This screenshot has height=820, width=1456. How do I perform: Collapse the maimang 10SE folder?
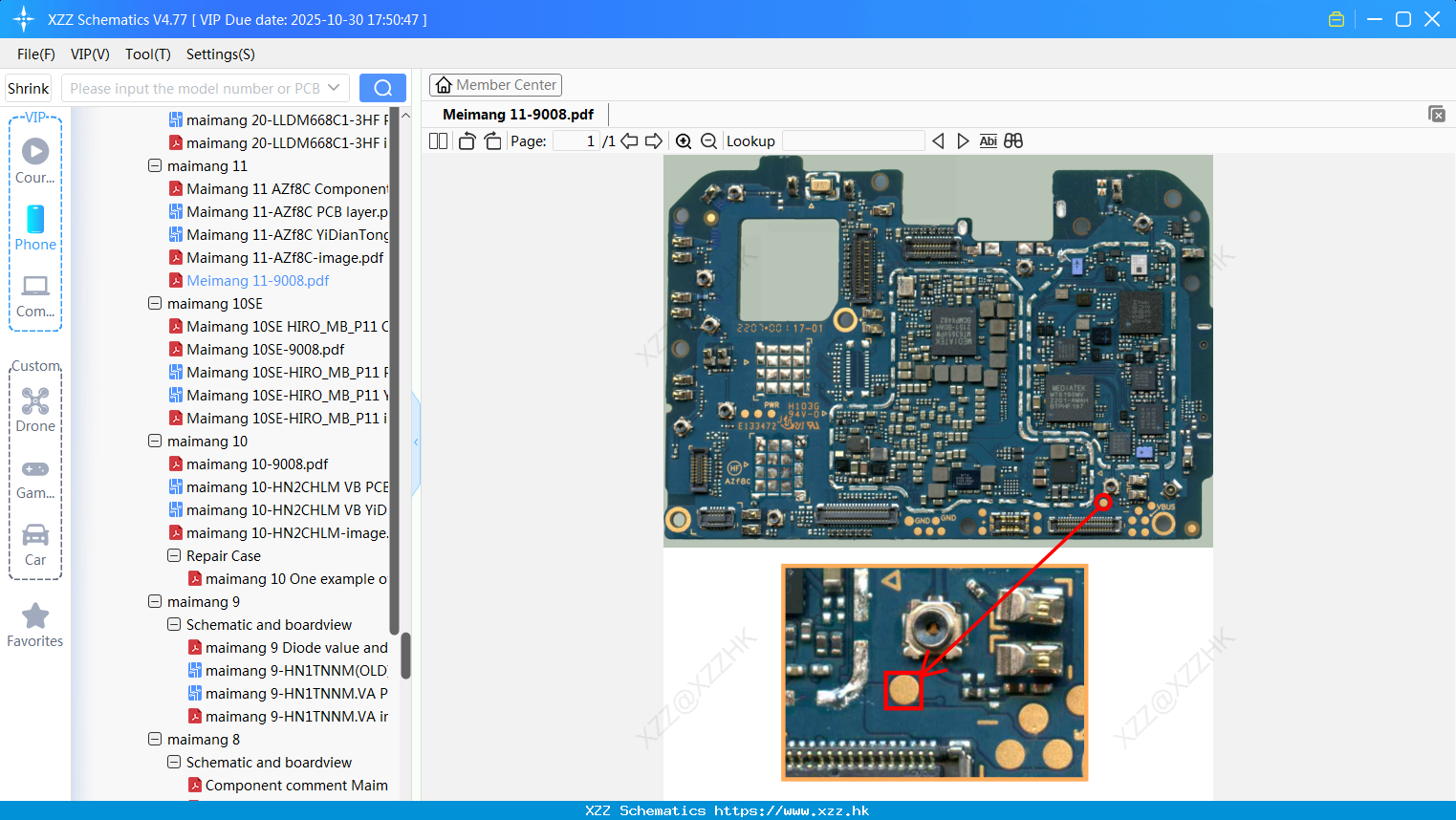click(x=155, y=303)
